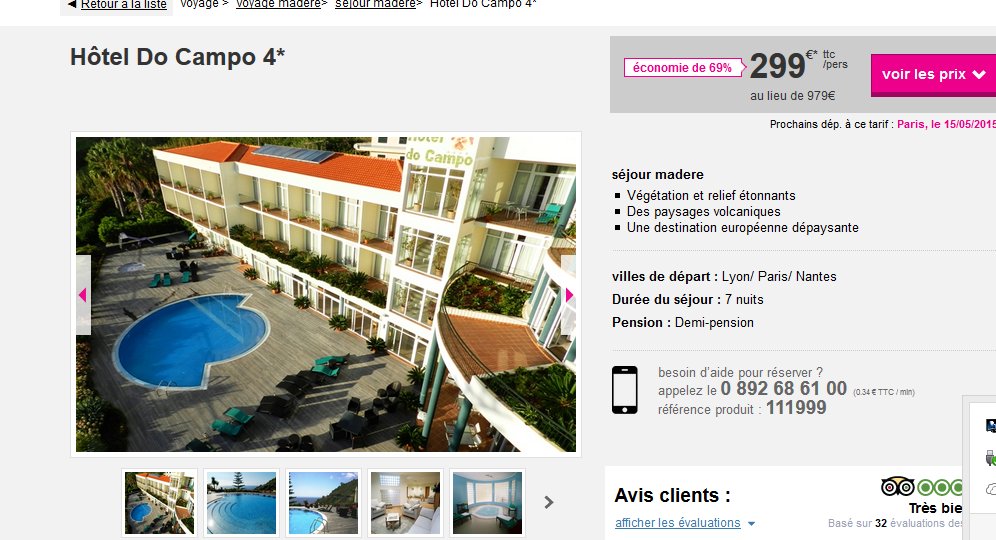Expand the voir les prix dropdown button
This screenshot has height=540, width=996.
(x=933, y=74)
